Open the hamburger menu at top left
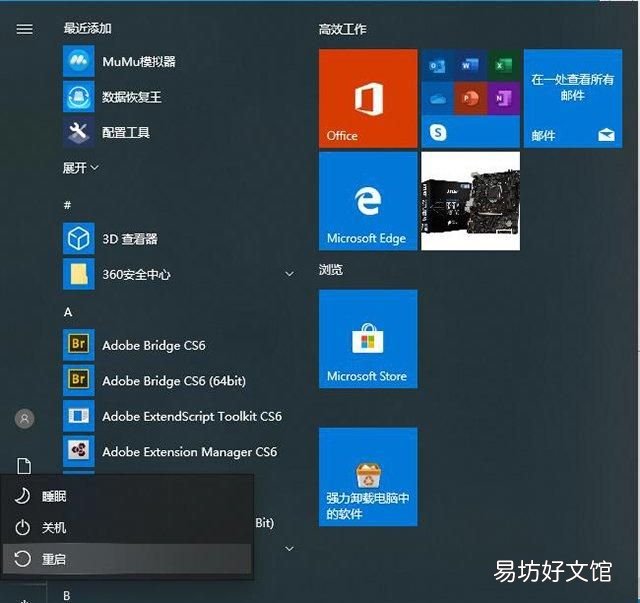The height and width of the screenshot is (603, 640). click(x=24, y=29)
